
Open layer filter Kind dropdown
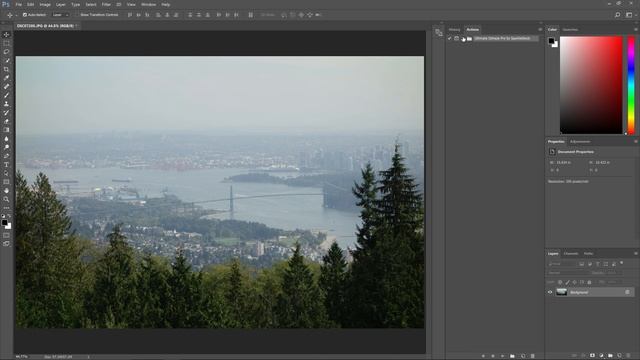point(561,264)
